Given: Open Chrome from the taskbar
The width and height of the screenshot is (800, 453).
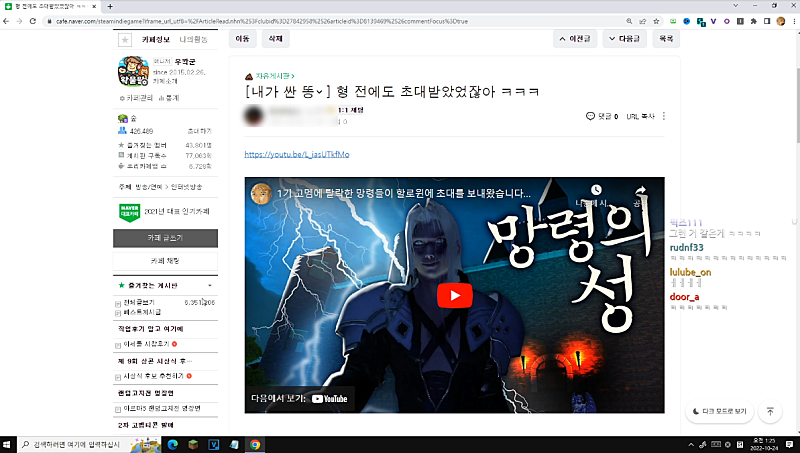Looking at the screenshot, I should point(255,445).
